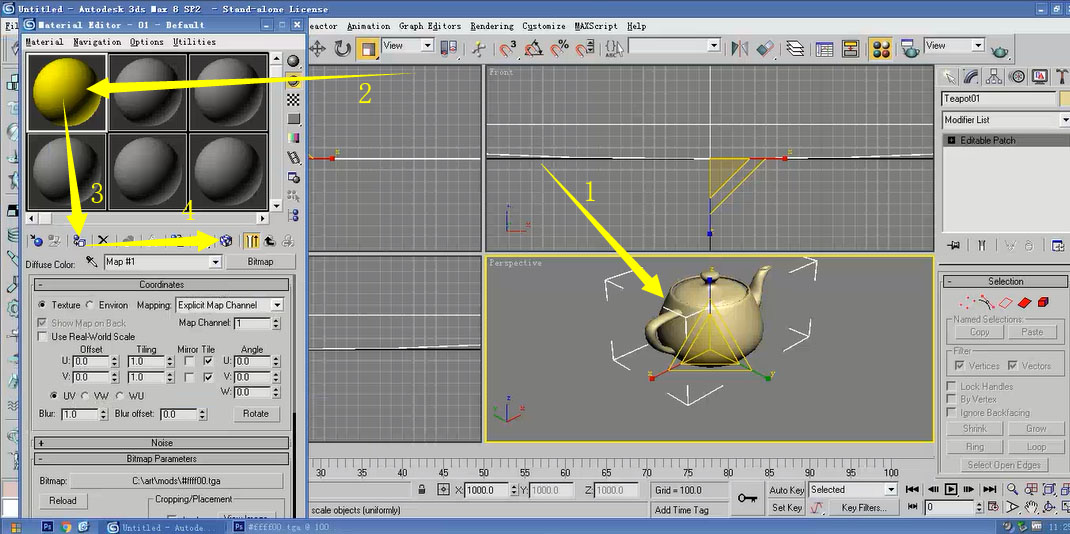Click the eyedropper pick-material icon
The width and height of the screenshot is (1070, 534).
(x=92, y=261)
